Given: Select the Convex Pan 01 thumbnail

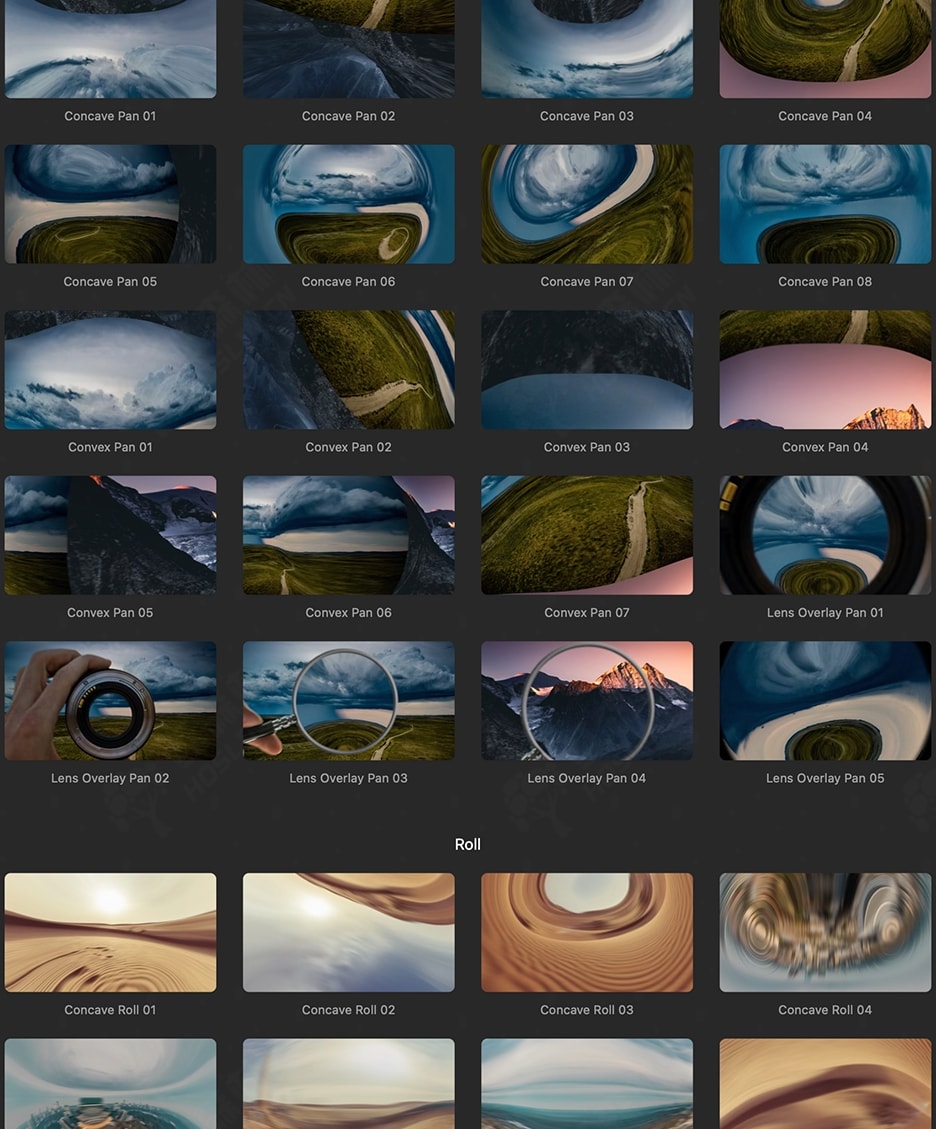Looking at the screenshot, I should point(110,369).
